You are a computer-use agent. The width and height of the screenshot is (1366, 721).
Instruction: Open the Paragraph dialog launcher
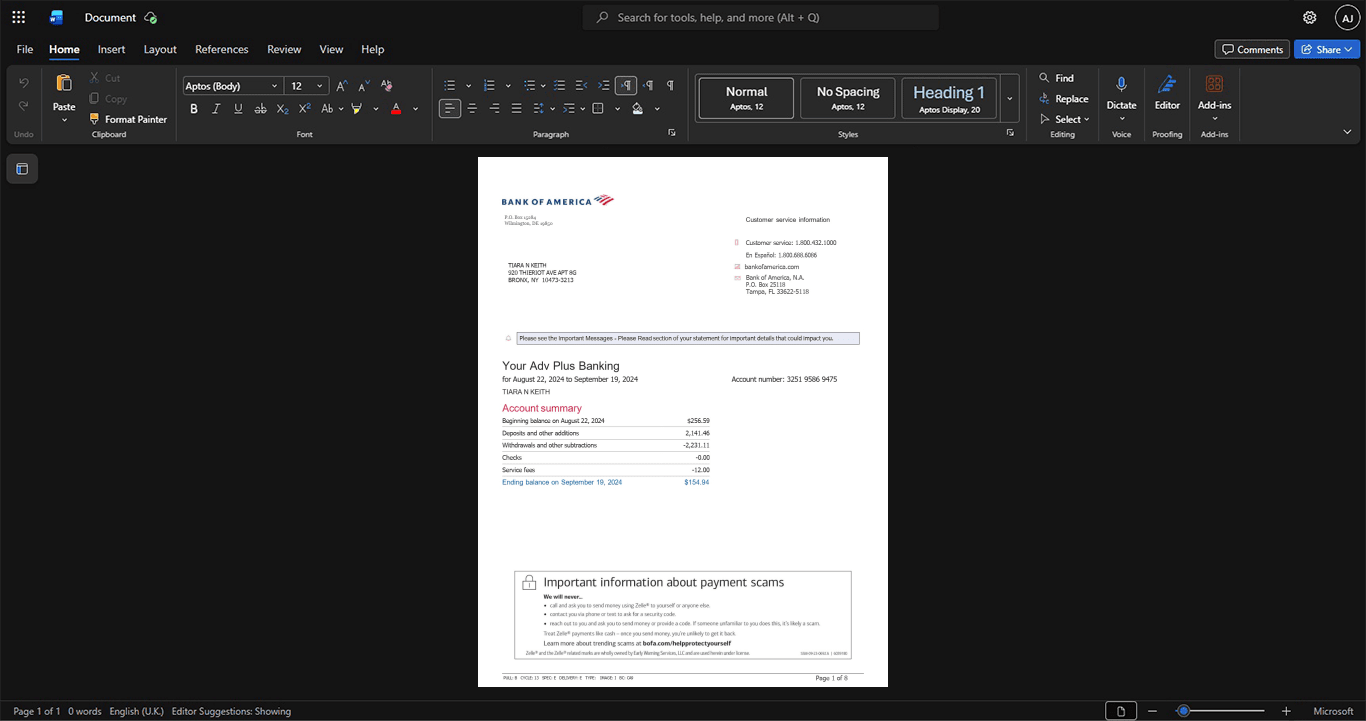coord(671,133)
